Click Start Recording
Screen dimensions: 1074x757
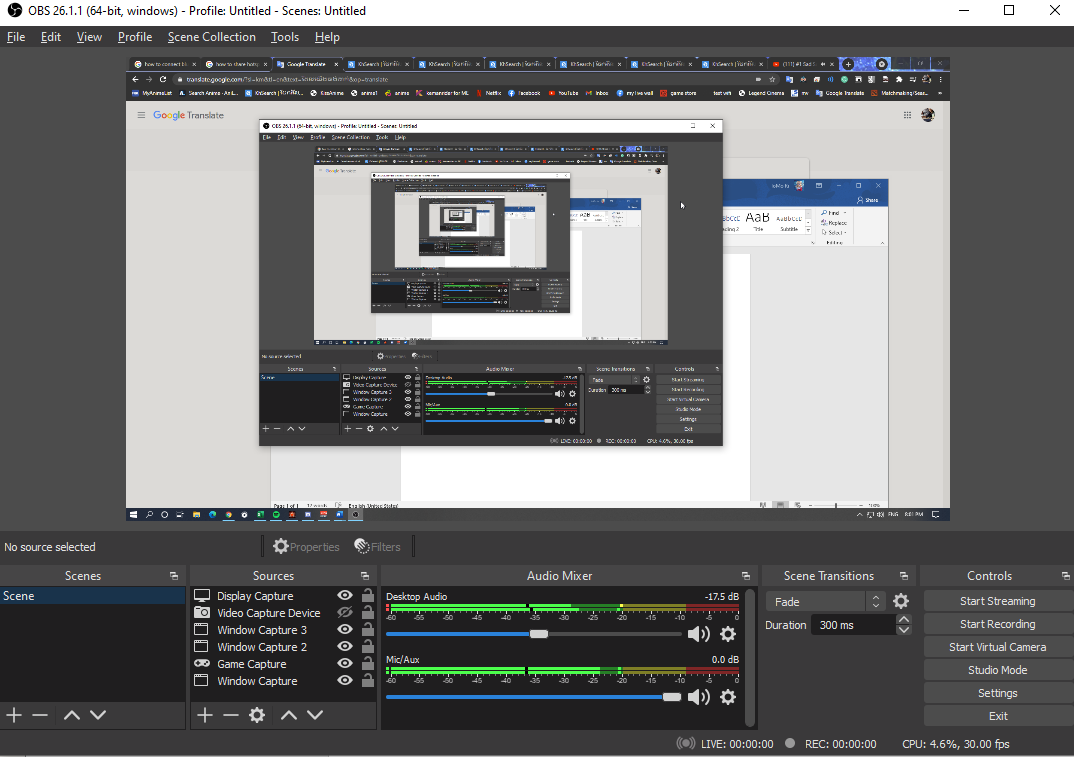tap(997, 624)
